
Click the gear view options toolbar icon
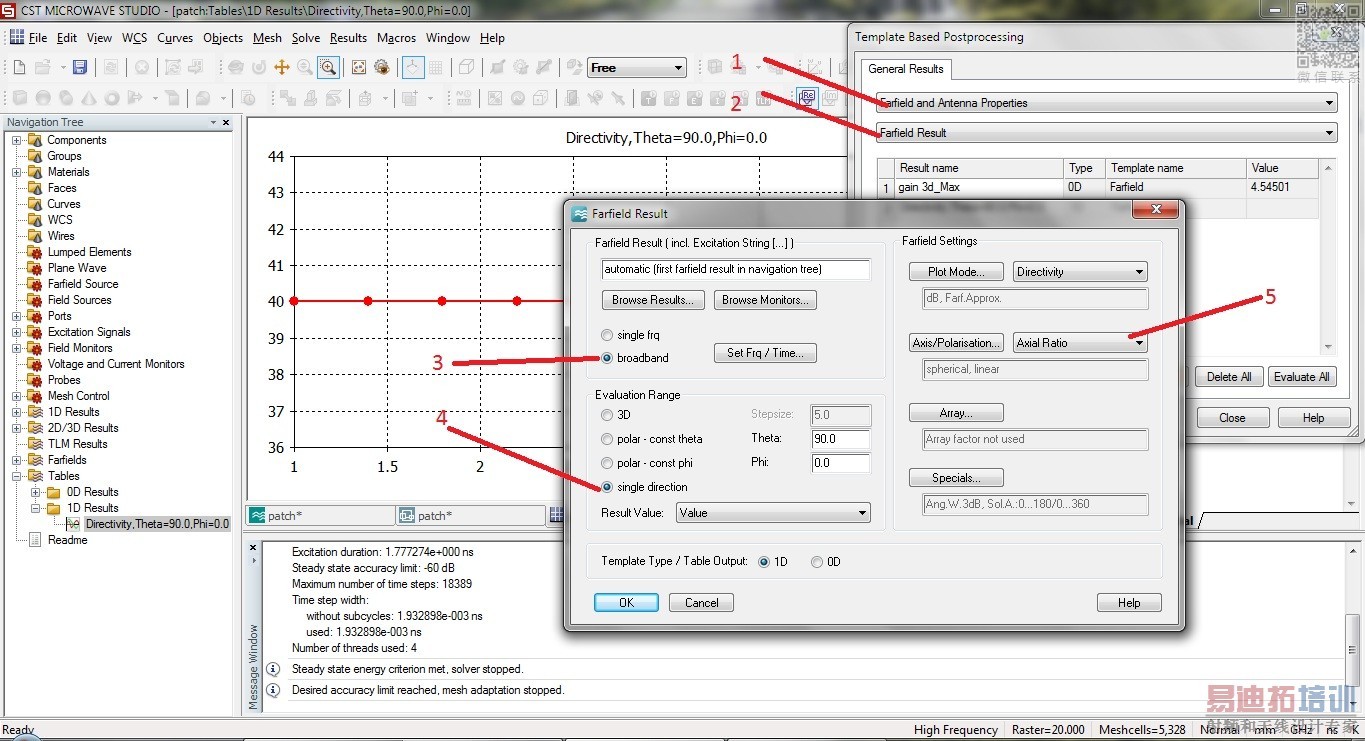pos(382,67)
